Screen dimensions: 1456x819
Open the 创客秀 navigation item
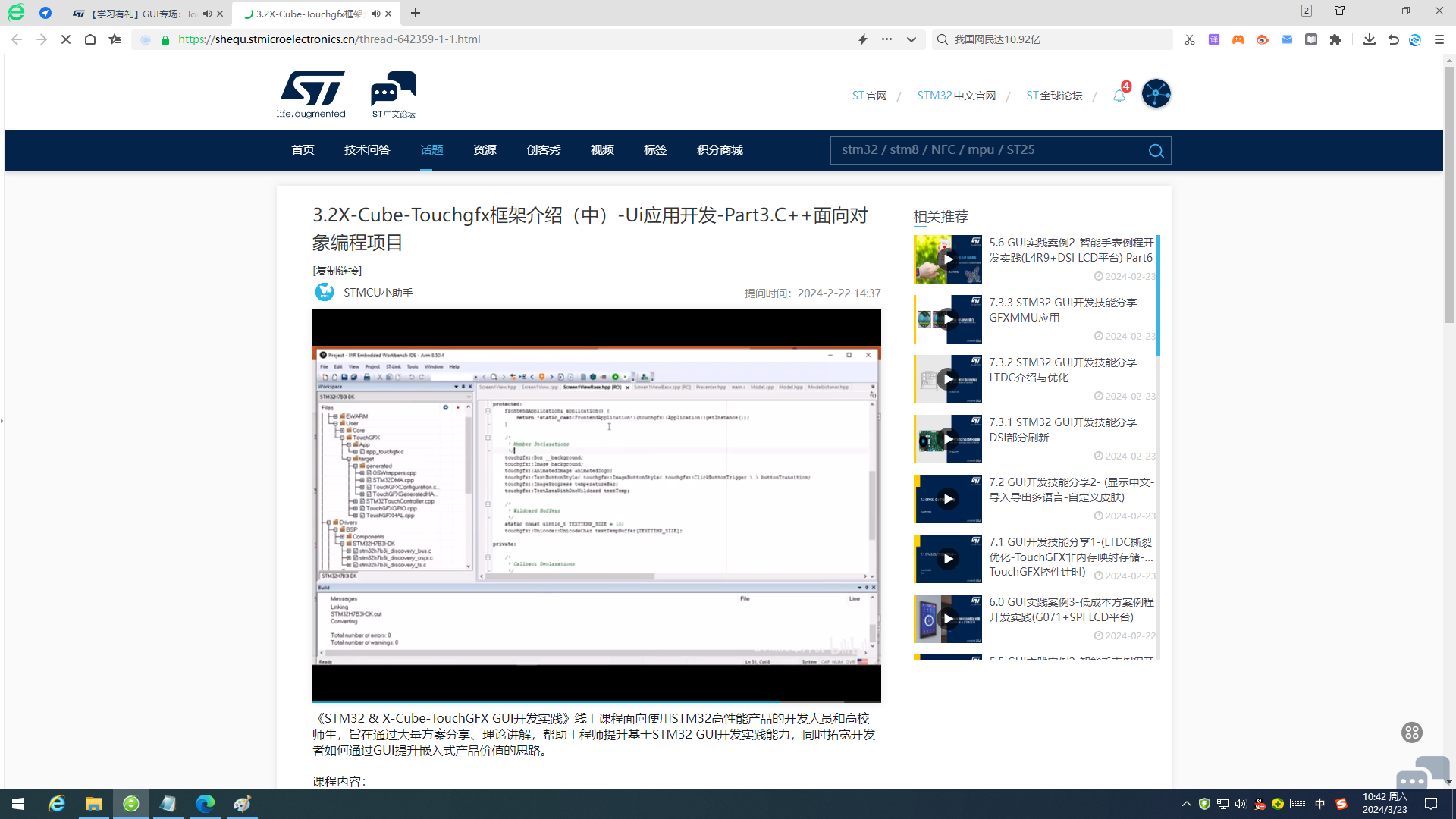[544, 150]
